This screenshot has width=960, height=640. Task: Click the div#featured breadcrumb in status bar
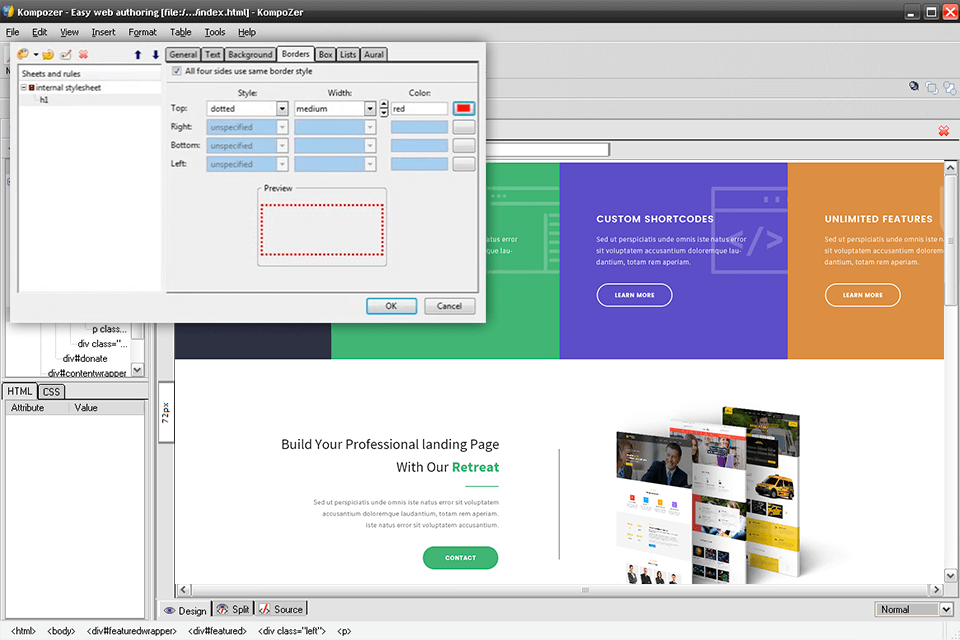pyautogui.click(x=216, y=631)
